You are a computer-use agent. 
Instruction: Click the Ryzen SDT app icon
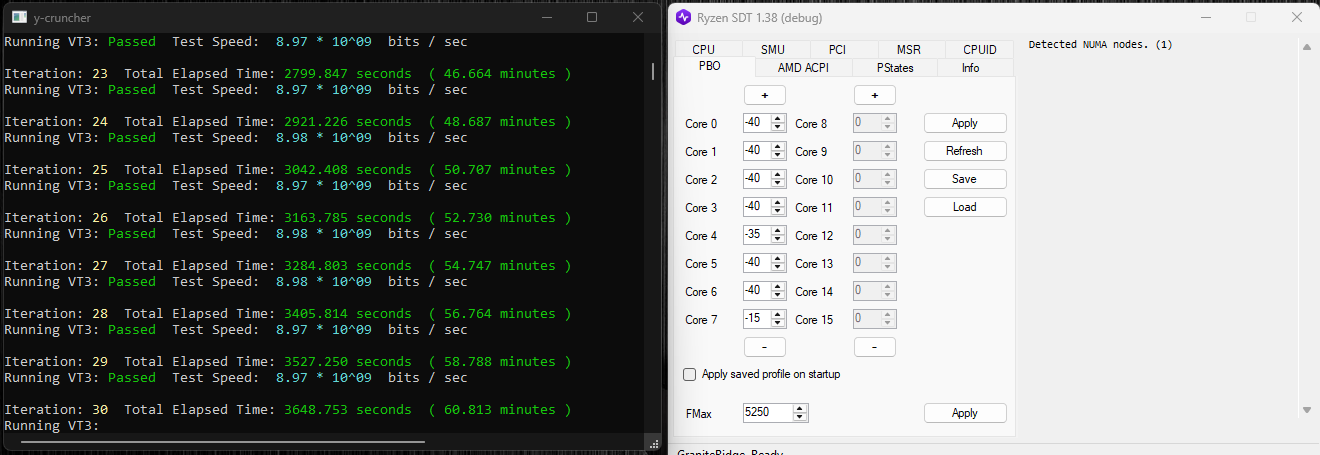click(683, 18)
